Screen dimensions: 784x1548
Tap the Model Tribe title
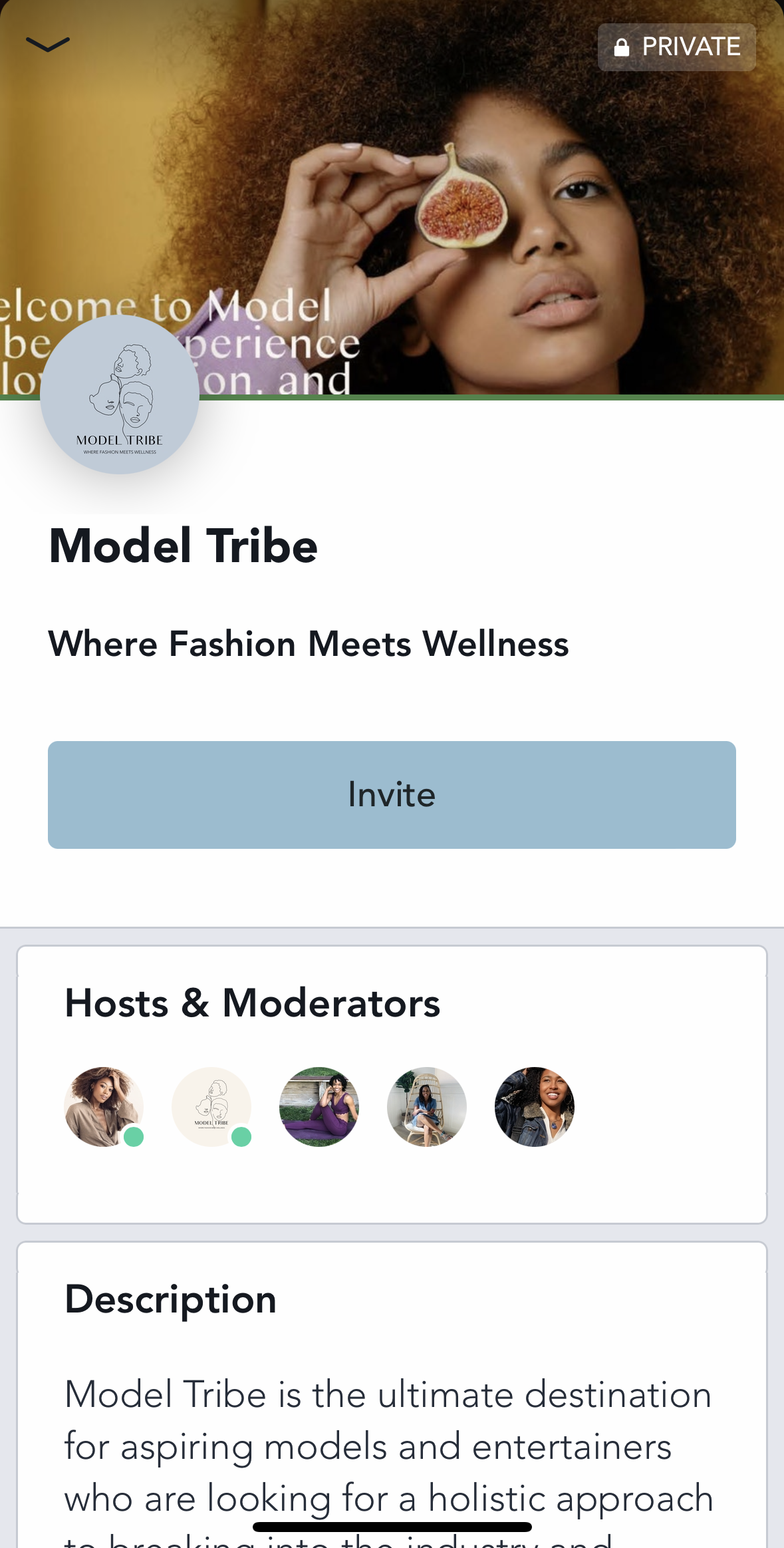[x=184, y=546]
